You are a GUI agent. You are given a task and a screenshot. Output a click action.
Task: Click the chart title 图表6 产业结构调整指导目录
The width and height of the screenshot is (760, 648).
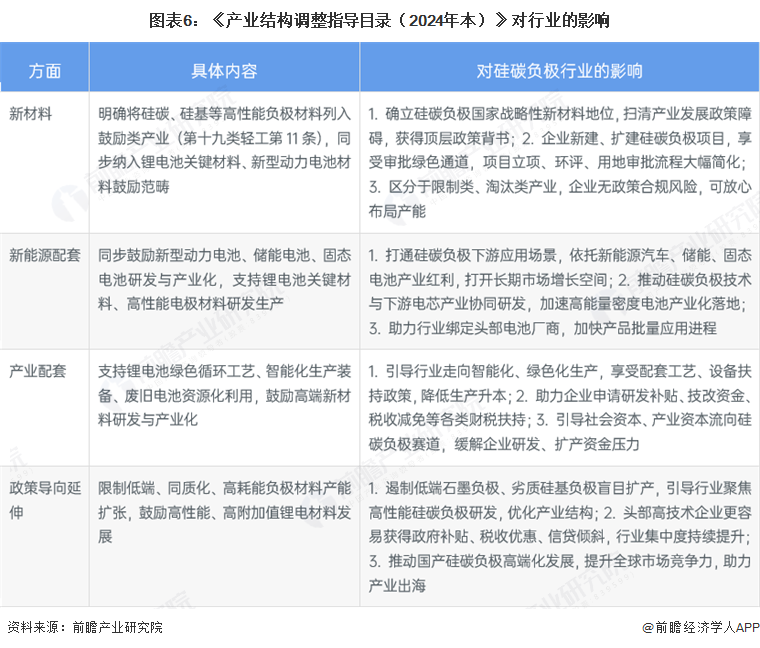[379, 20]
